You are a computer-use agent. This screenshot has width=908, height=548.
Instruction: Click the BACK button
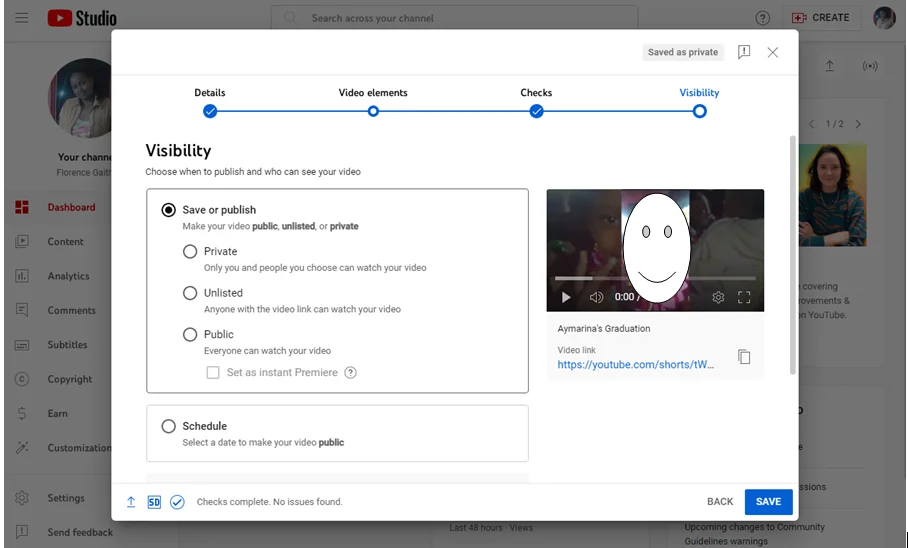(x=720, y=502)
